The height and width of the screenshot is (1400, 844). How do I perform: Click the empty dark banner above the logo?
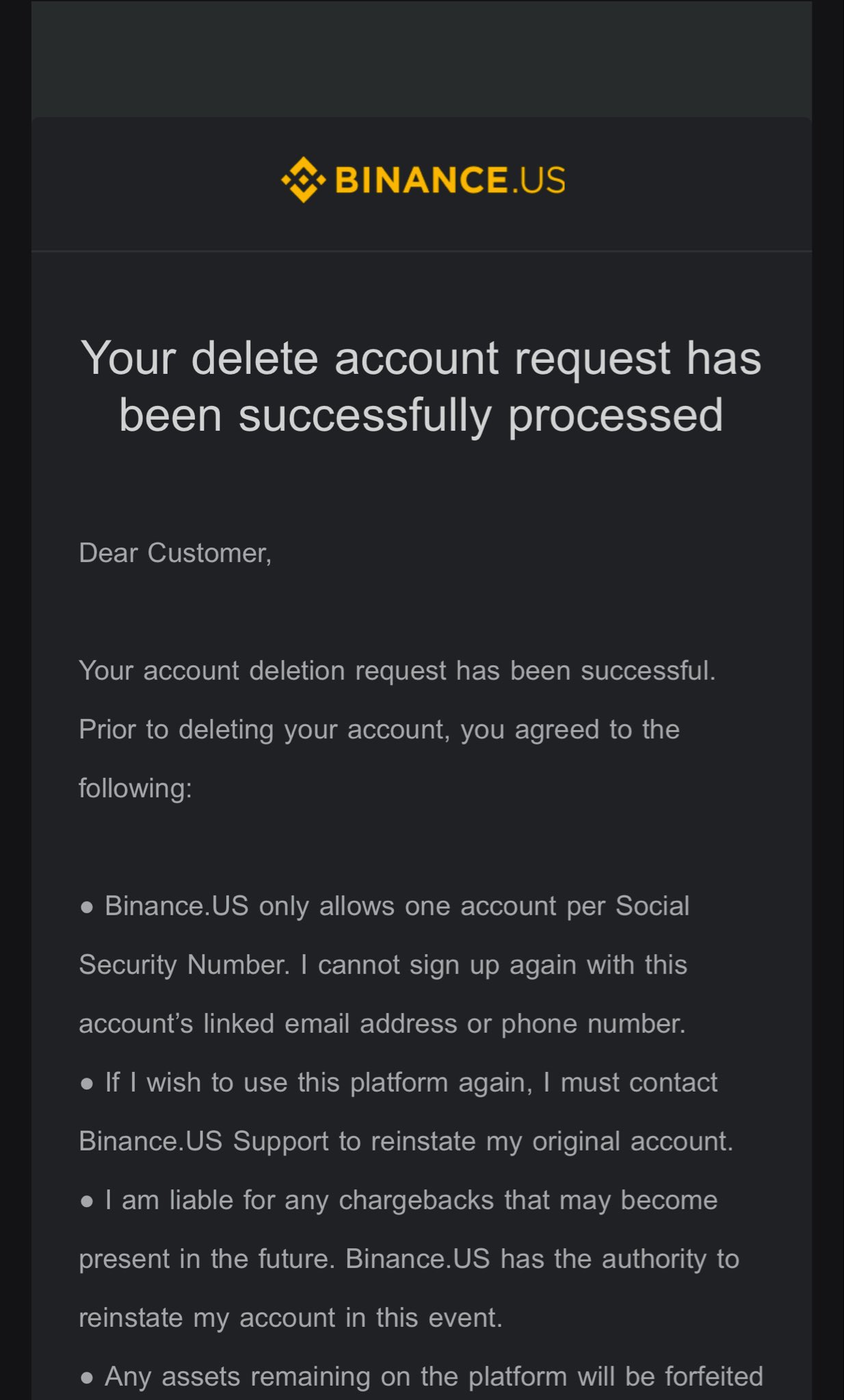click(x=421, y=59)
